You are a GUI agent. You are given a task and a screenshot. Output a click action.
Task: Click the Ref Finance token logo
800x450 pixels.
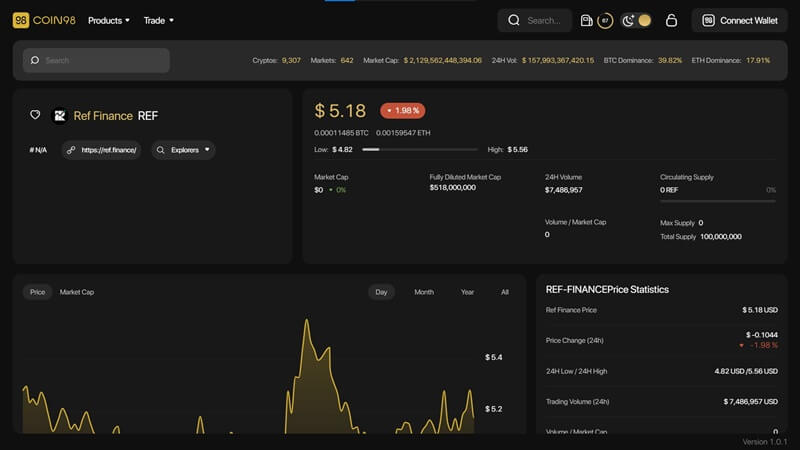click(60, 116)
